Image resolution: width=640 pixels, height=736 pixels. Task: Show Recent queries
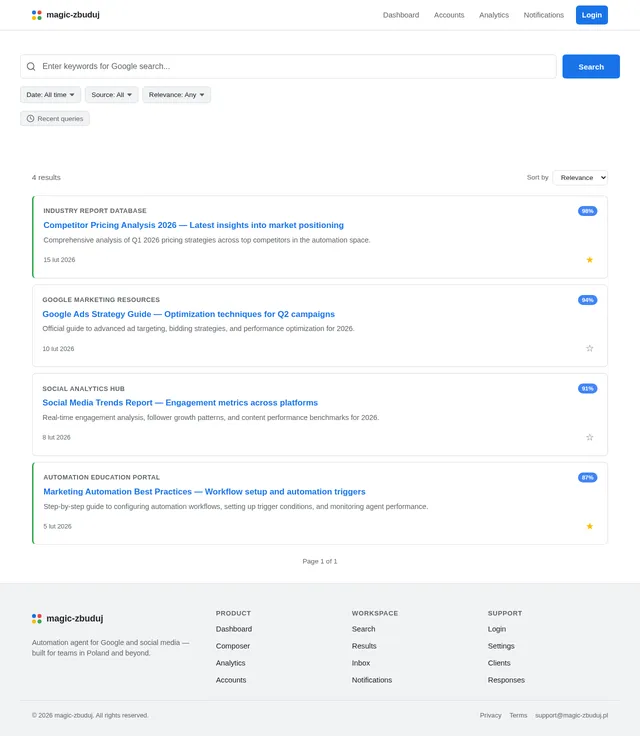pyautogui.click(x=55, y=119)
